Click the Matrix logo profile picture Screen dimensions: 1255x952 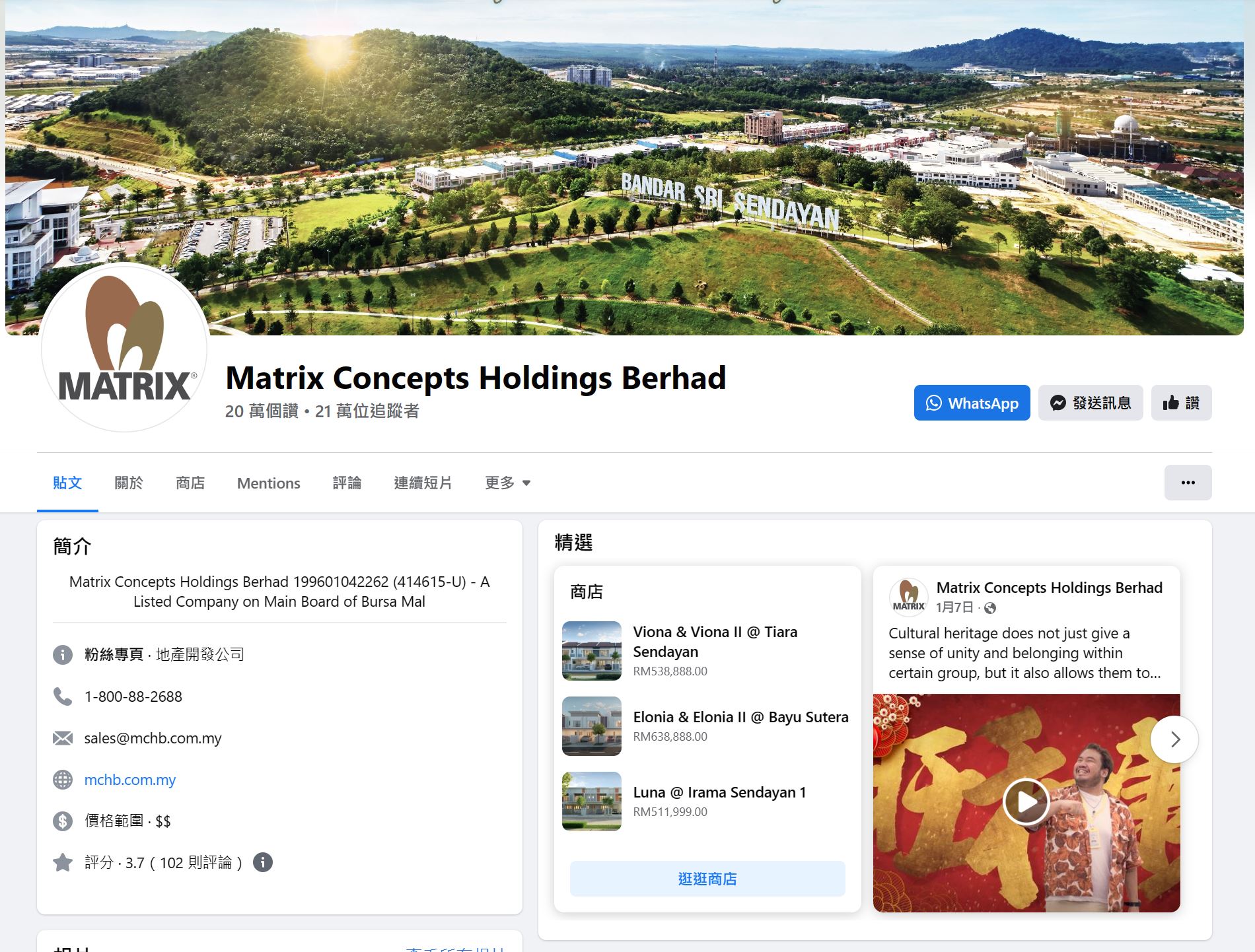(124, 348)
